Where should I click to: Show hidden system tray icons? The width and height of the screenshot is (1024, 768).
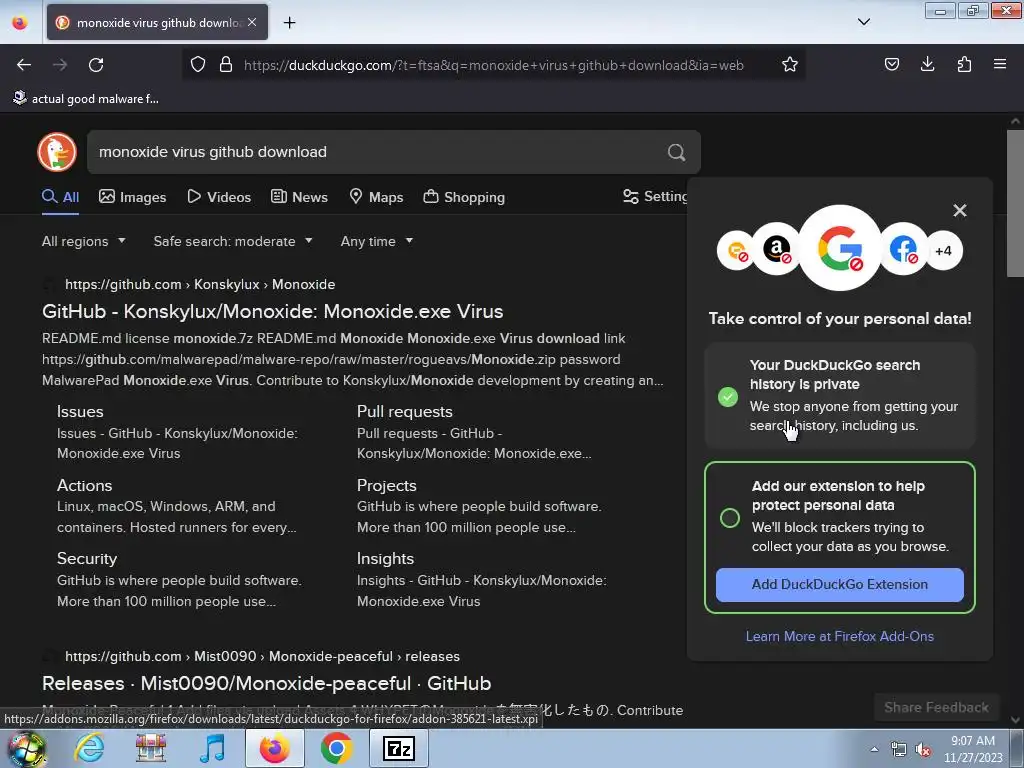point(874,749)
